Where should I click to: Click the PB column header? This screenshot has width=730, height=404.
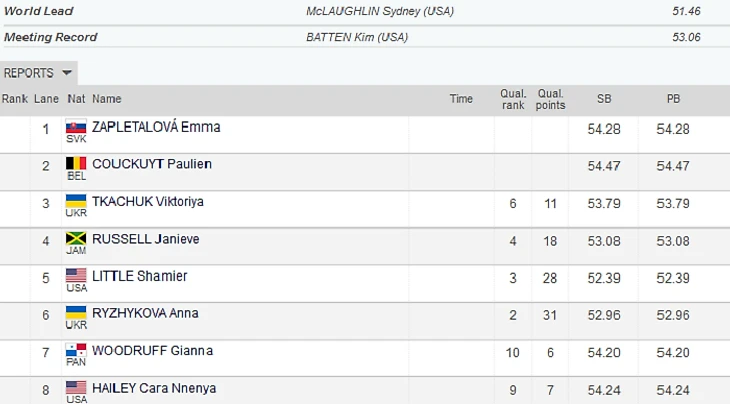pyautogui.click(x=673, y=99)
